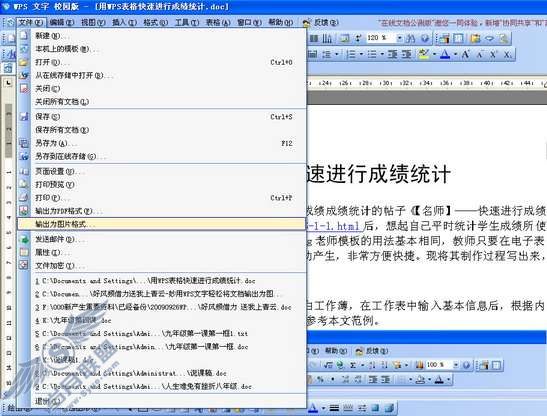Open the 窗口(W) menu

click(249, 23)
